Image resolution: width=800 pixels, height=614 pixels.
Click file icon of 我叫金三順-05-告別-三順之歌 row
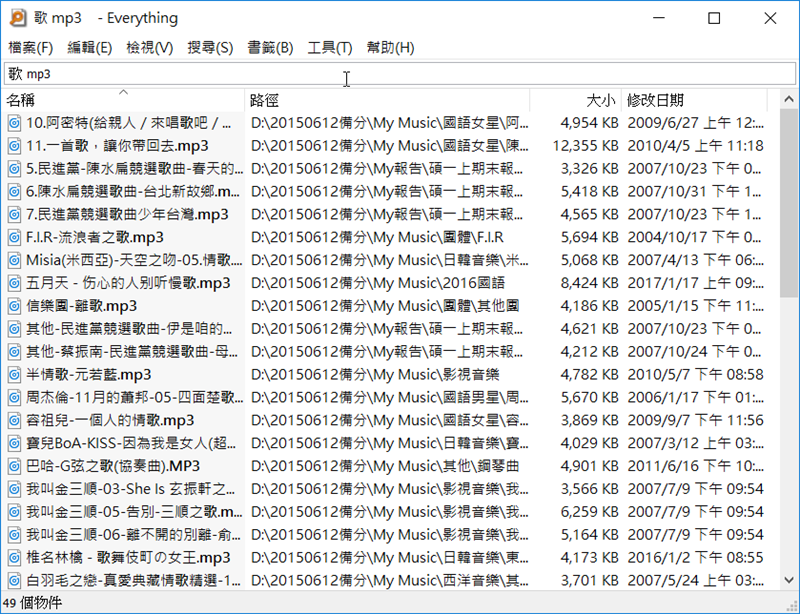(15, 511)
